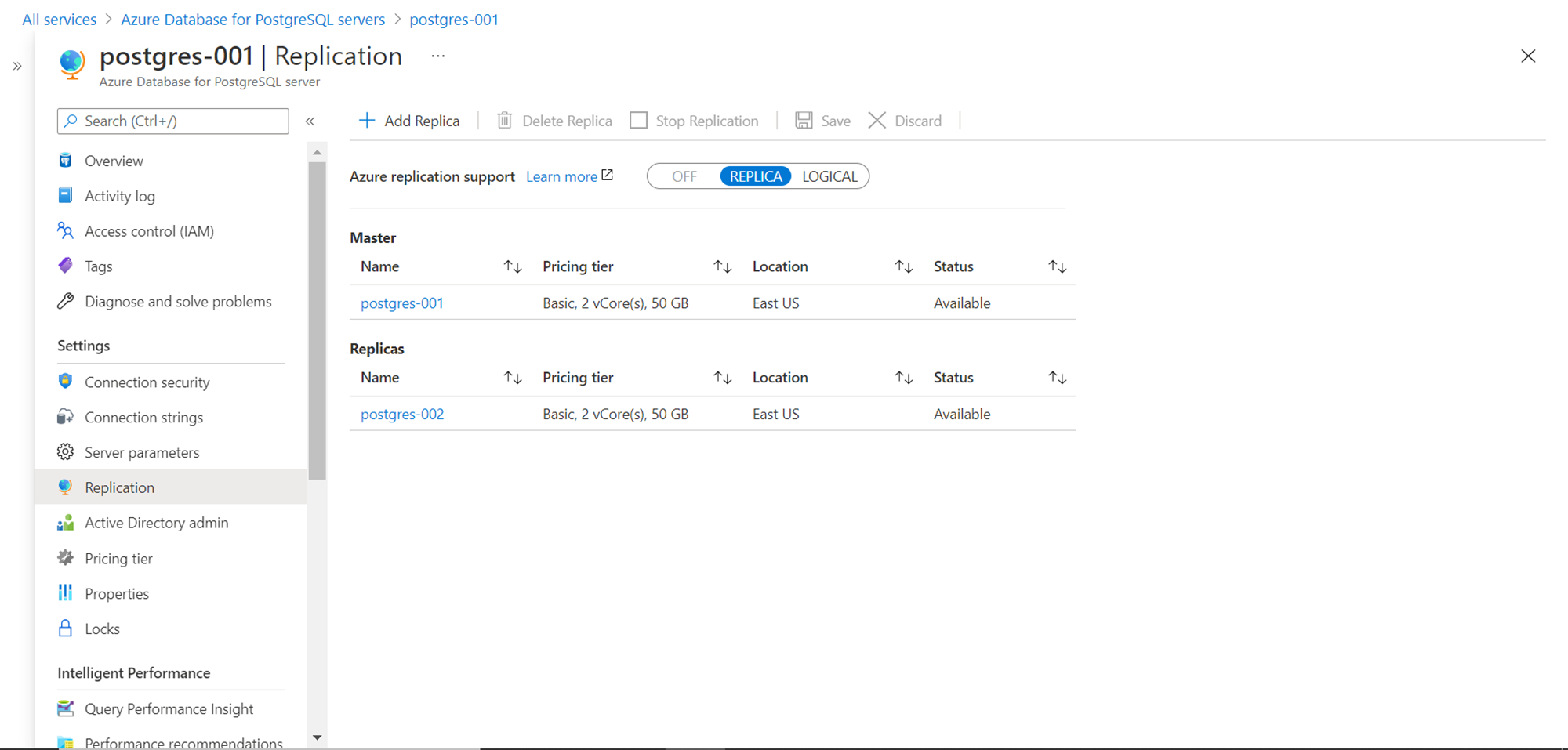Click the Delete Replica button label
1568x750 pixels.
[x=567, y=121]
